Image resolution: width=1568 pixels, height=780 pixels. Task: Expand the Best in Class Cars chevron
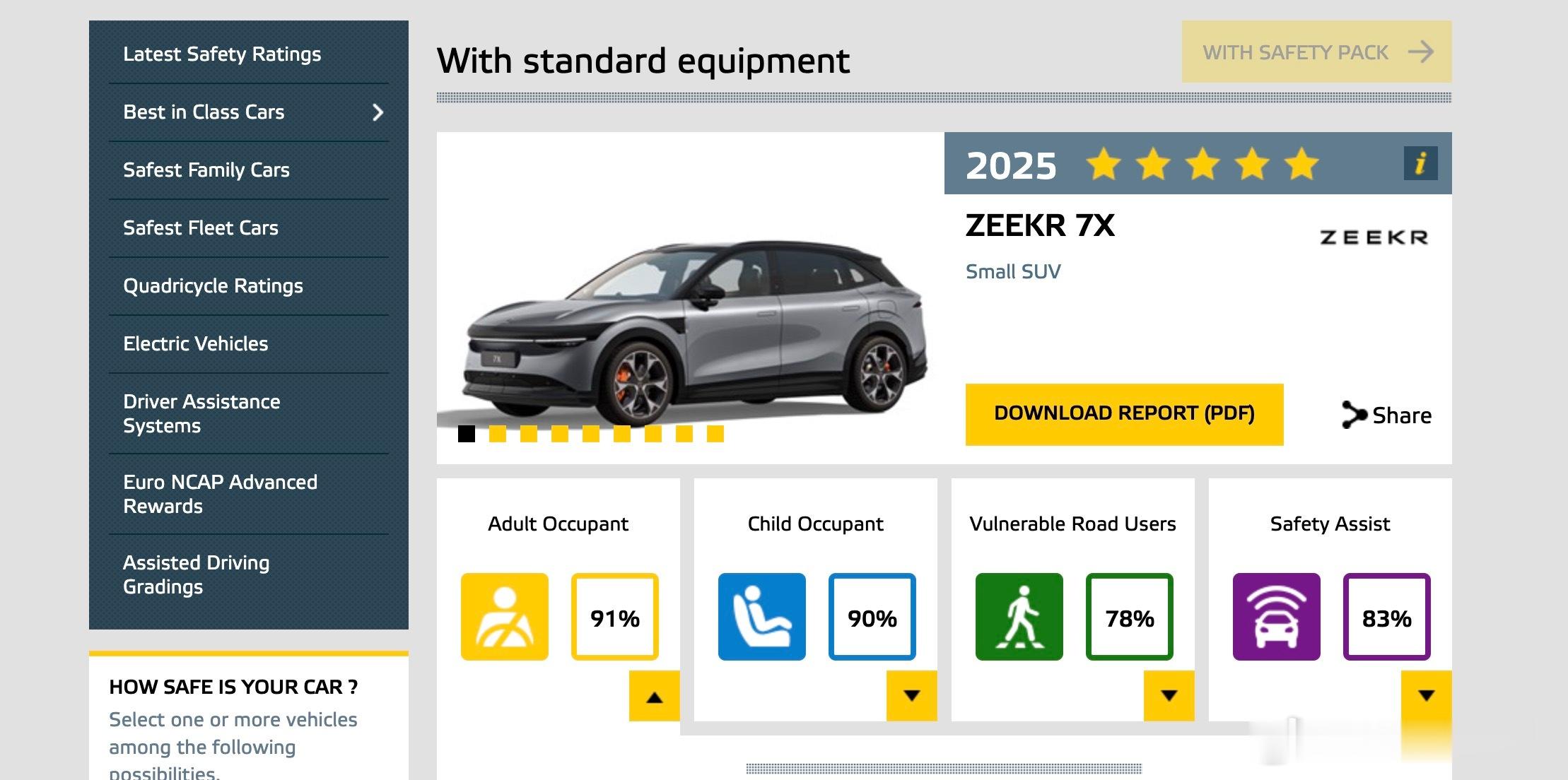pos(378,112)
